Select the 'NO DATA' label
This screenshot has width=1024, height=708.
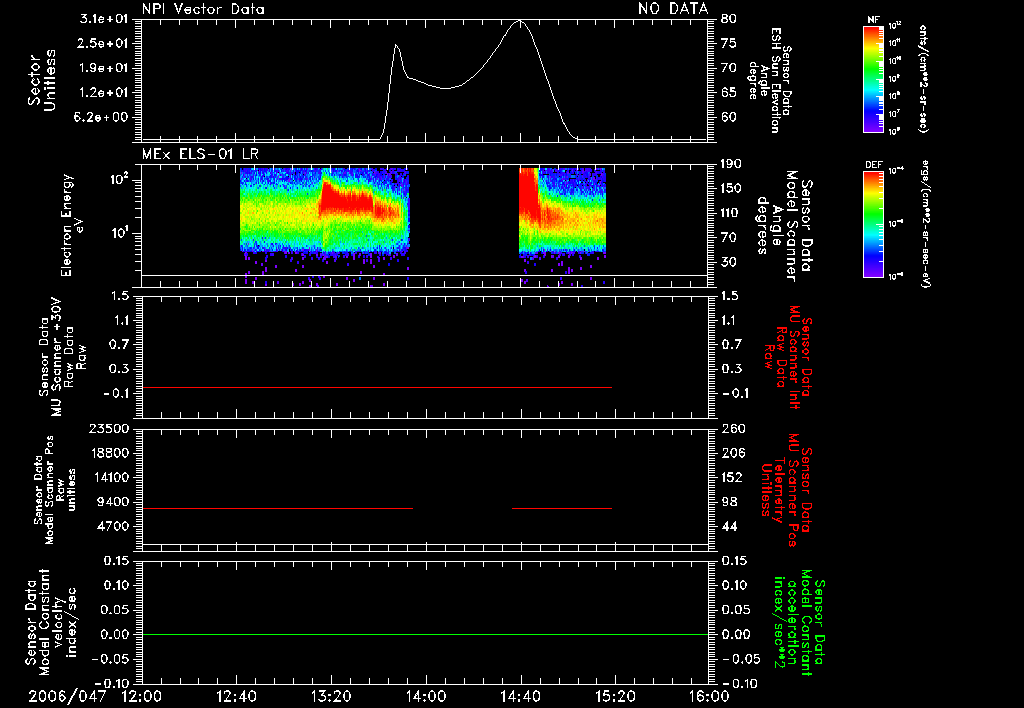(x=673, y=9)
